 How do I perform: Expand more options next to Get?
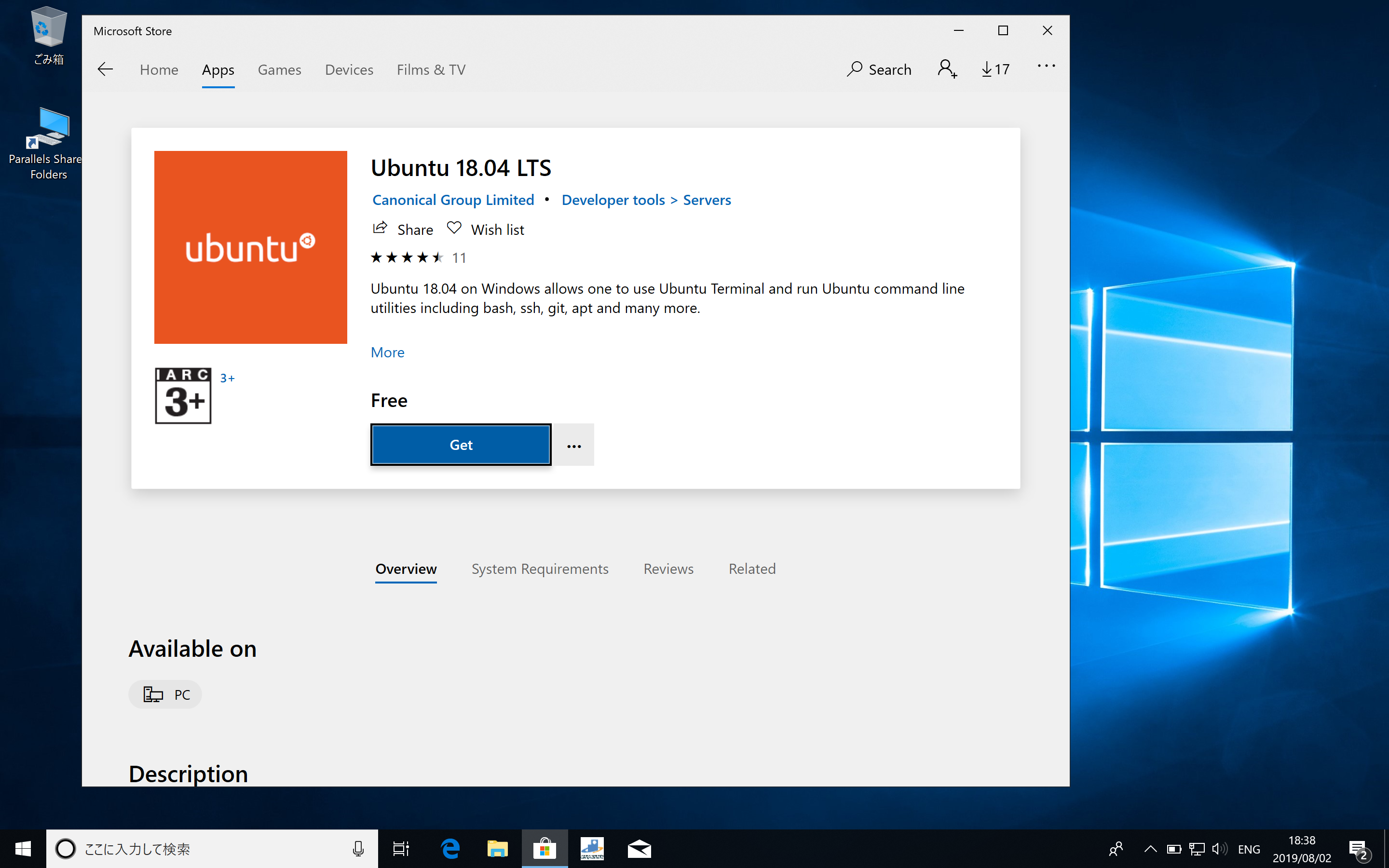(573, 445)
